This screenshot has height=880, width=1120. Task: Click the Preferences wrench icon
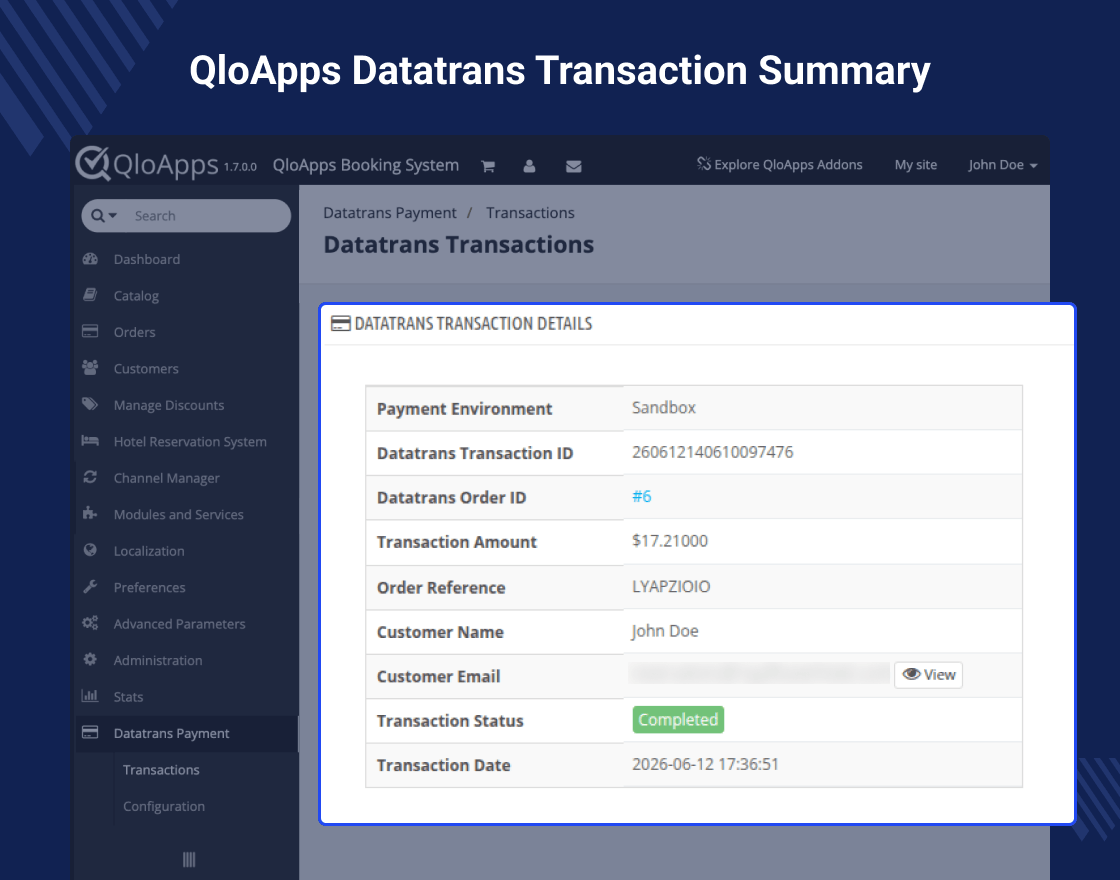(x=90, y=586)
